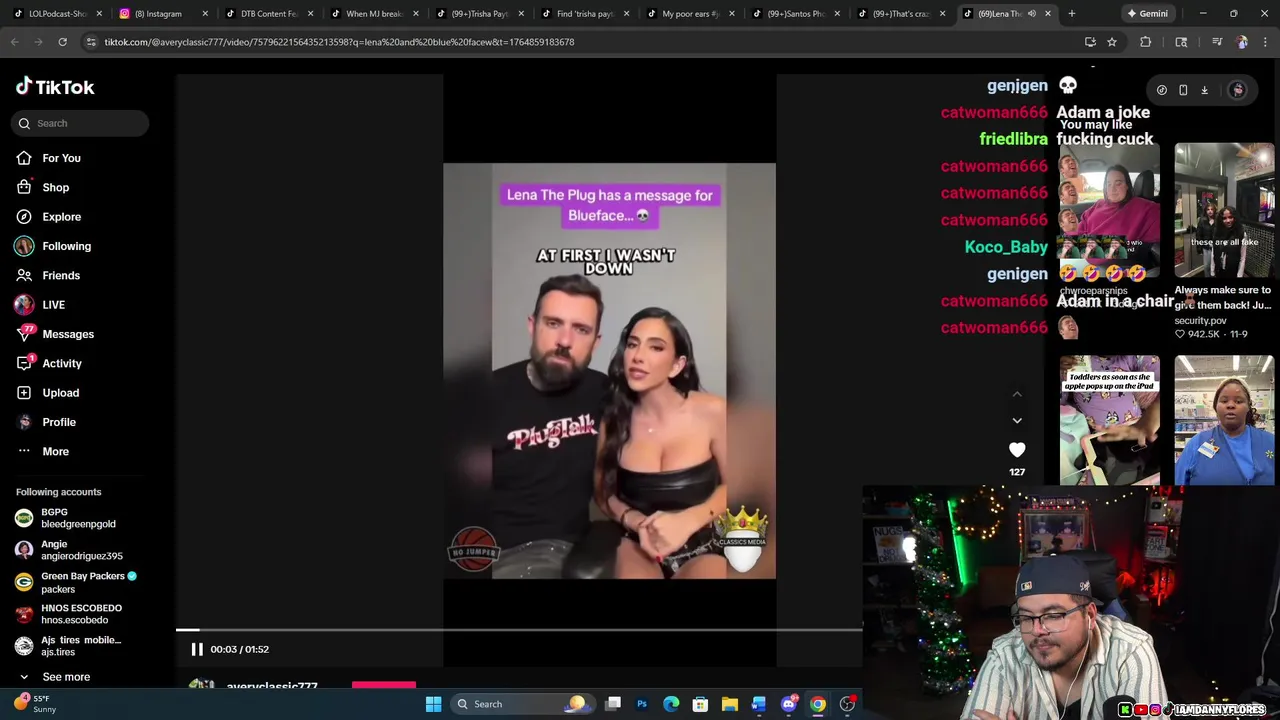
Task: Open the TikTok coins icon in floating toolbar
Action: (1162, 90)
